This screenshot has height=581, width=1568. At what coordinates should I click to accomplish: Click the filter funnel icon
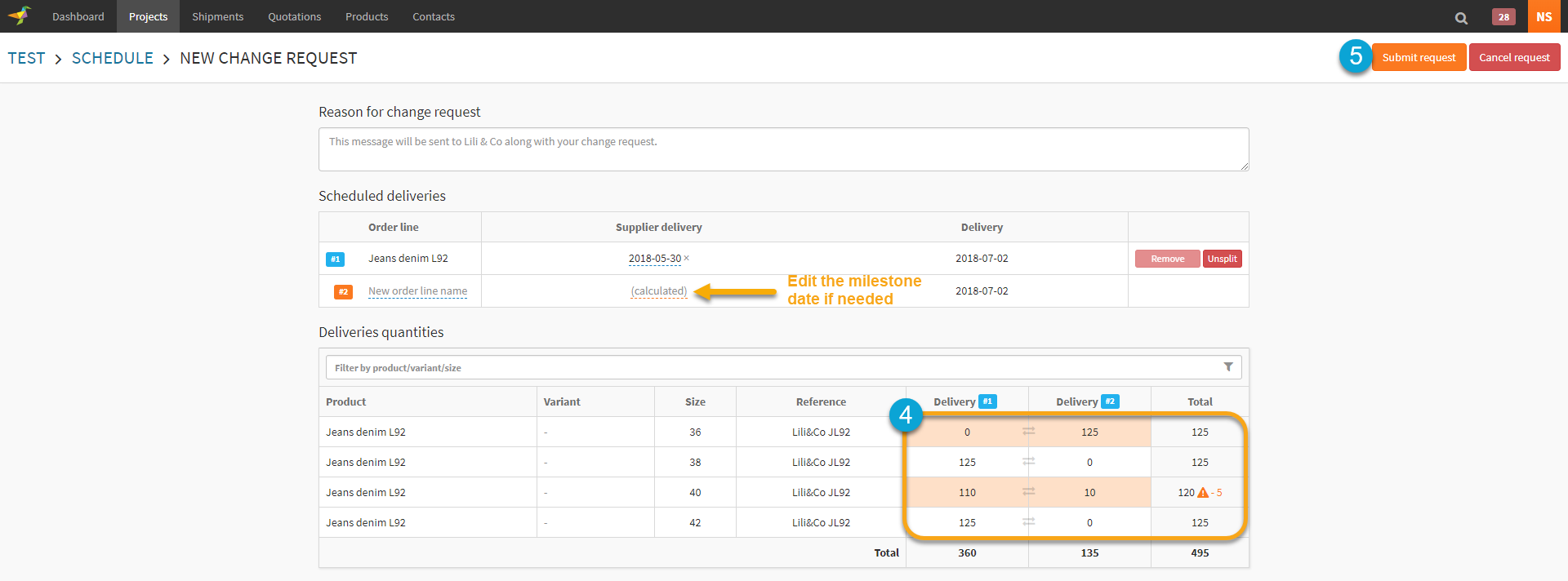(1227, 367)
